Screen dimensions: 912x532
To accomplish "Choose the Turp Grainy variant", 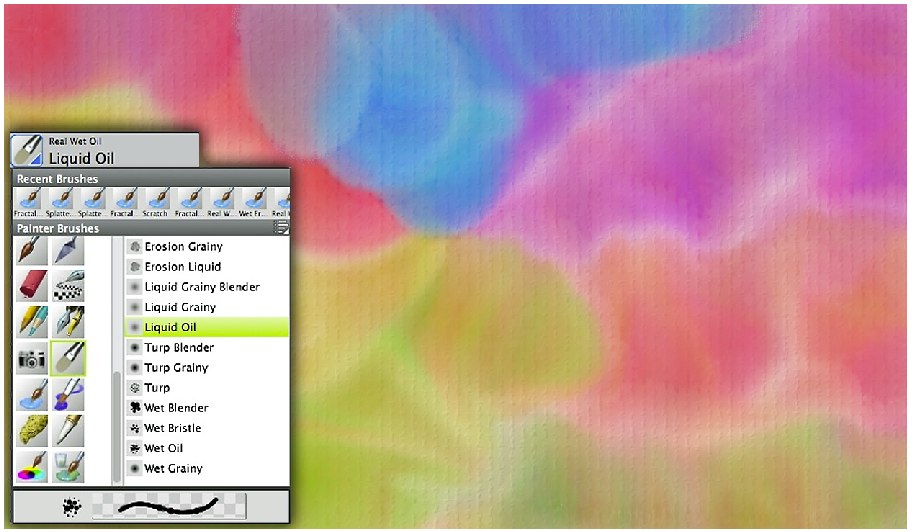I will pos(207,367).
